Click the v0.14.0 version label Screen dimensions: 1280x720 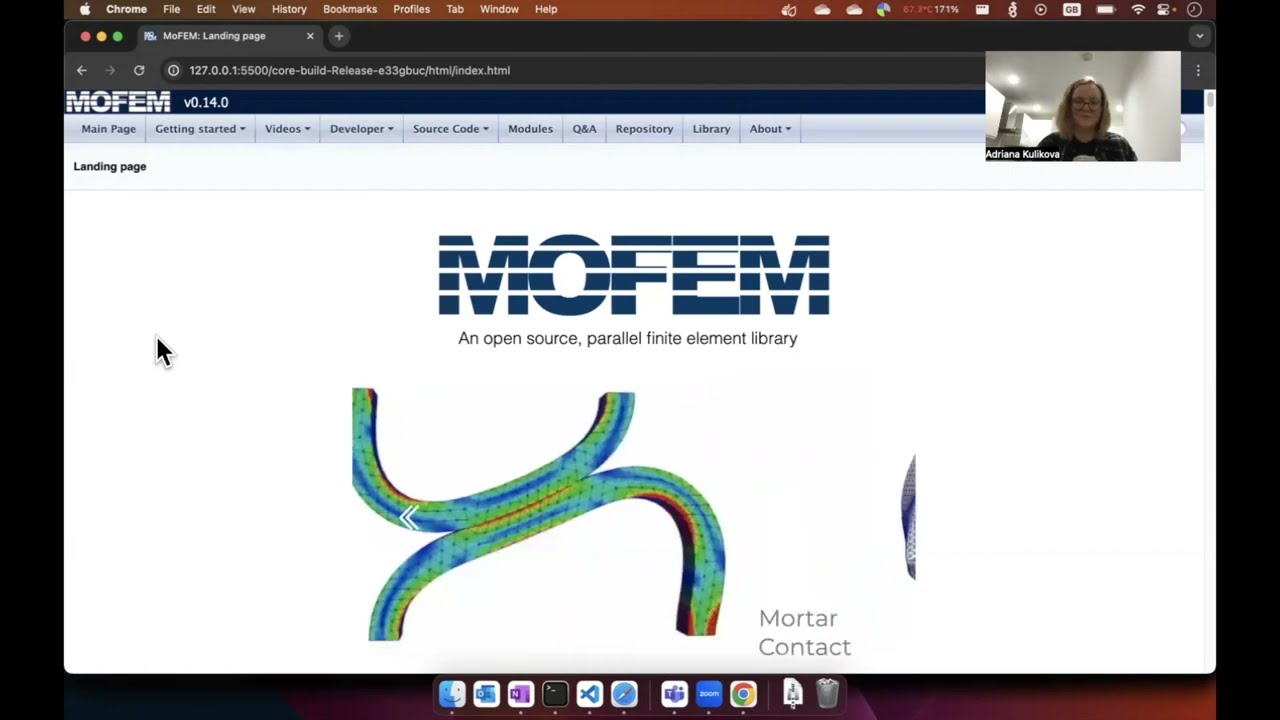pyautogui.click(x=206, y=102)
